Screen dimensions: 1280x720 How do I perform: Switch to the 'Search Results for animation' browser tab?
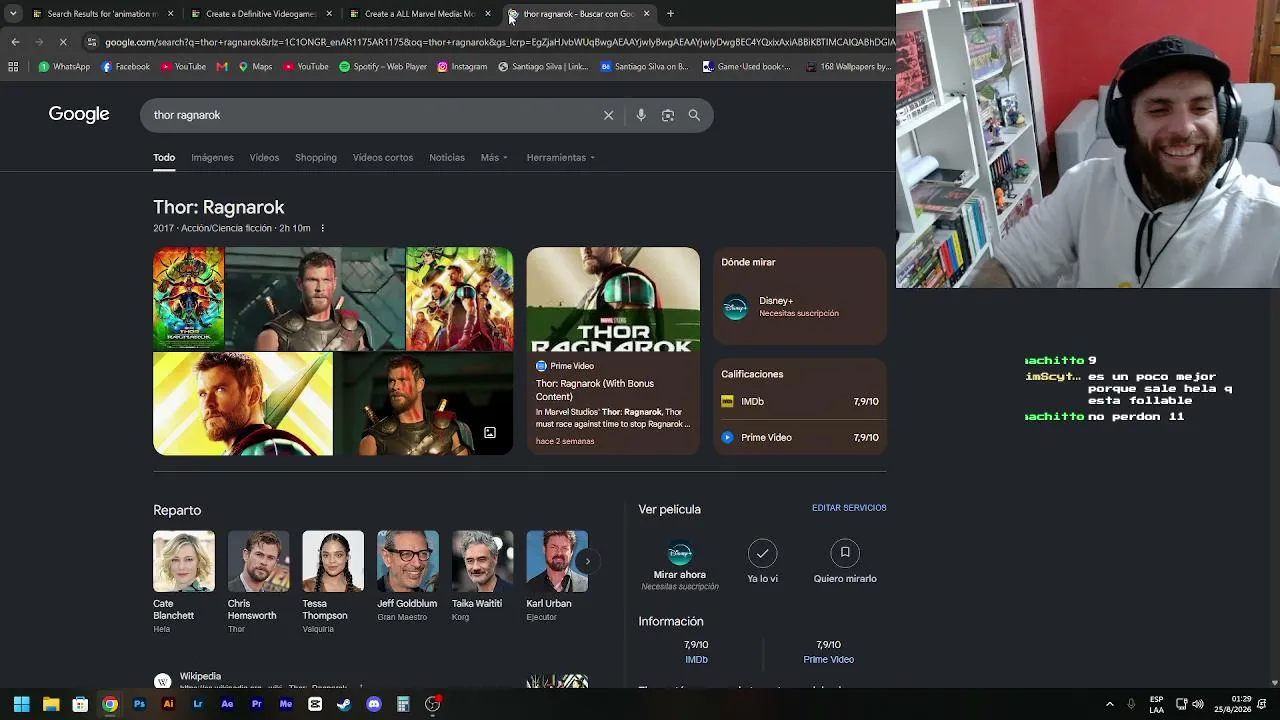103,14
